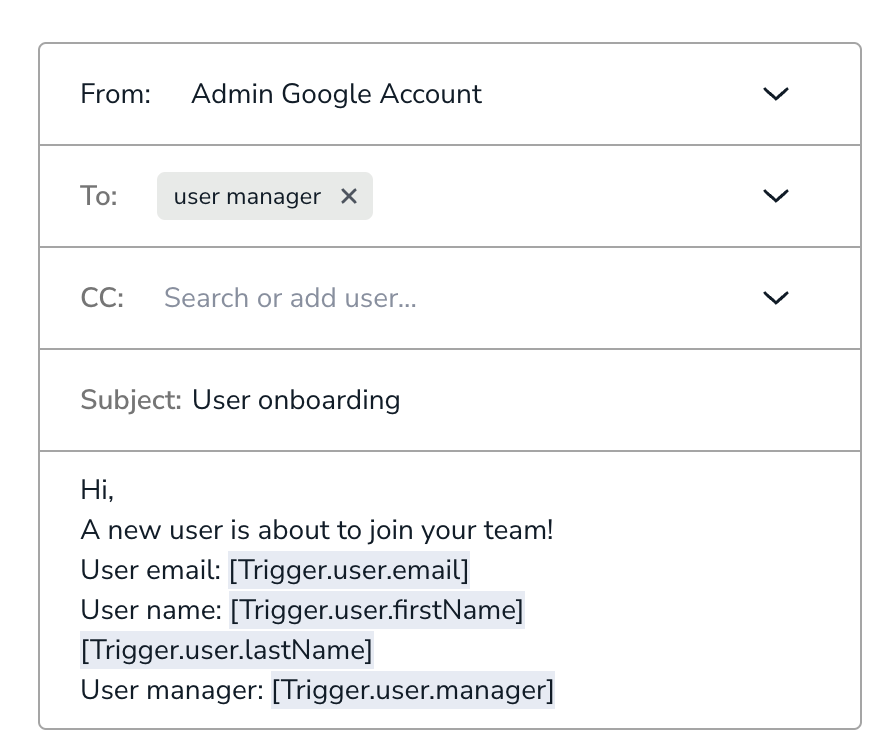Click the User email: text in body
Screen dimensions: 882x752
[151, 570]
